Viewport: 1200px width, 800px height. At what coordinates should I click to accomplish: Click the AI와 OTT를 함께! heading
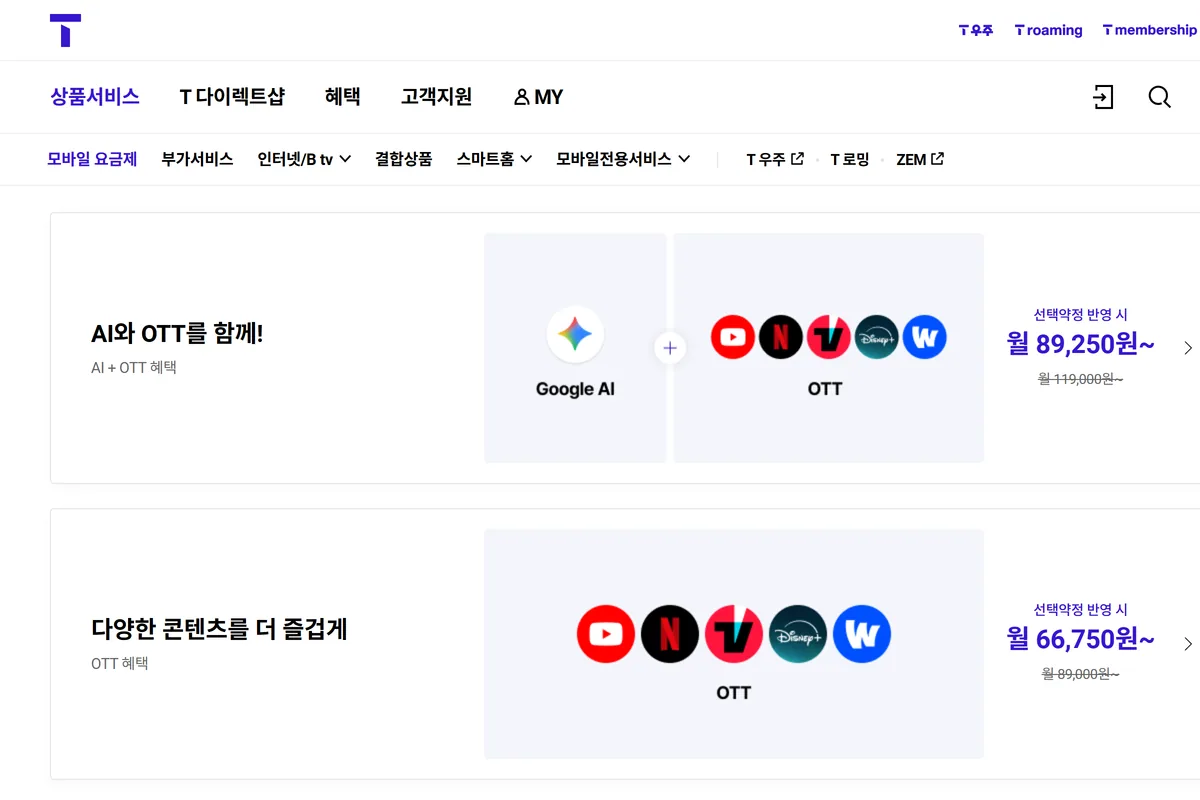177,334
